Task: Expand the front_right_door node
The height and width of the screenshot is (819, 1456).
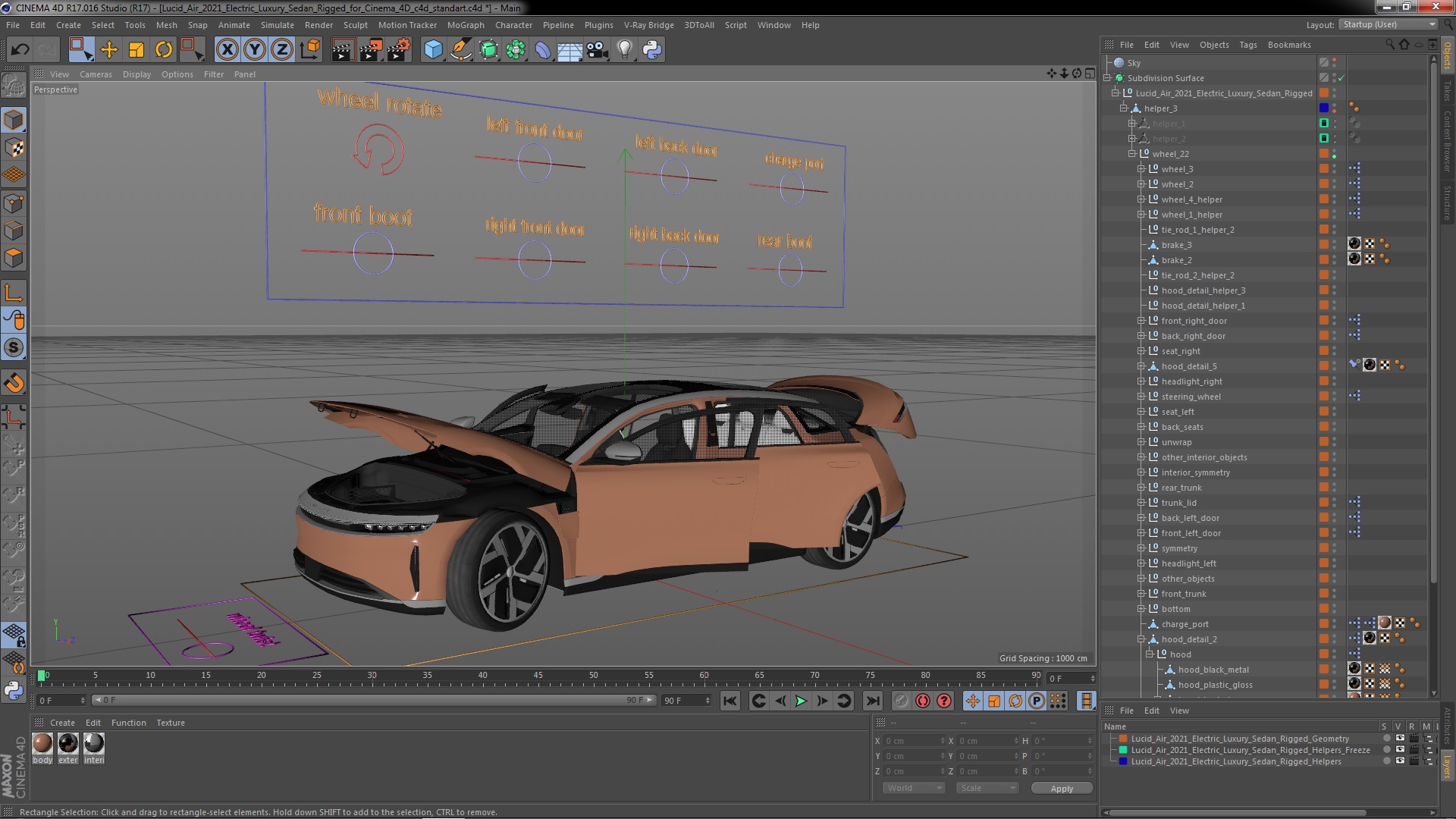Action: tap(1141, 321)
